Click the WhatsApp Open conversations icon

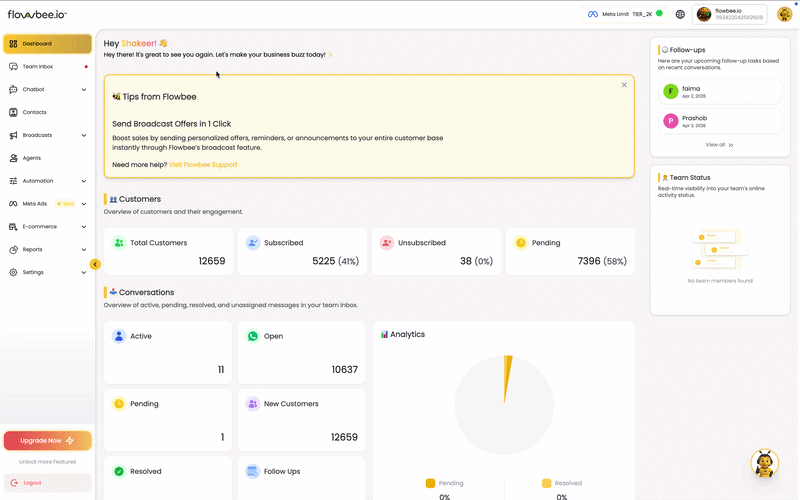click(253, 337)
